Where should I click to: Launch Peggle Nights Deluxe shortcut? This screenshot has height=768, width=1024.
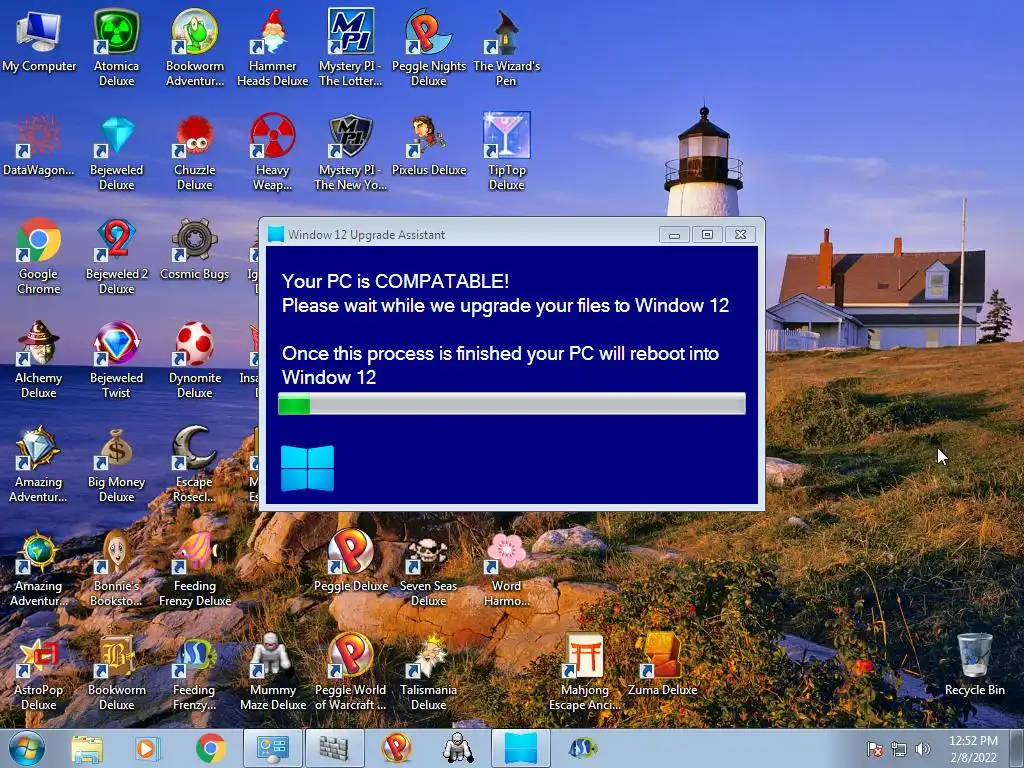click(x=428, y=47)
